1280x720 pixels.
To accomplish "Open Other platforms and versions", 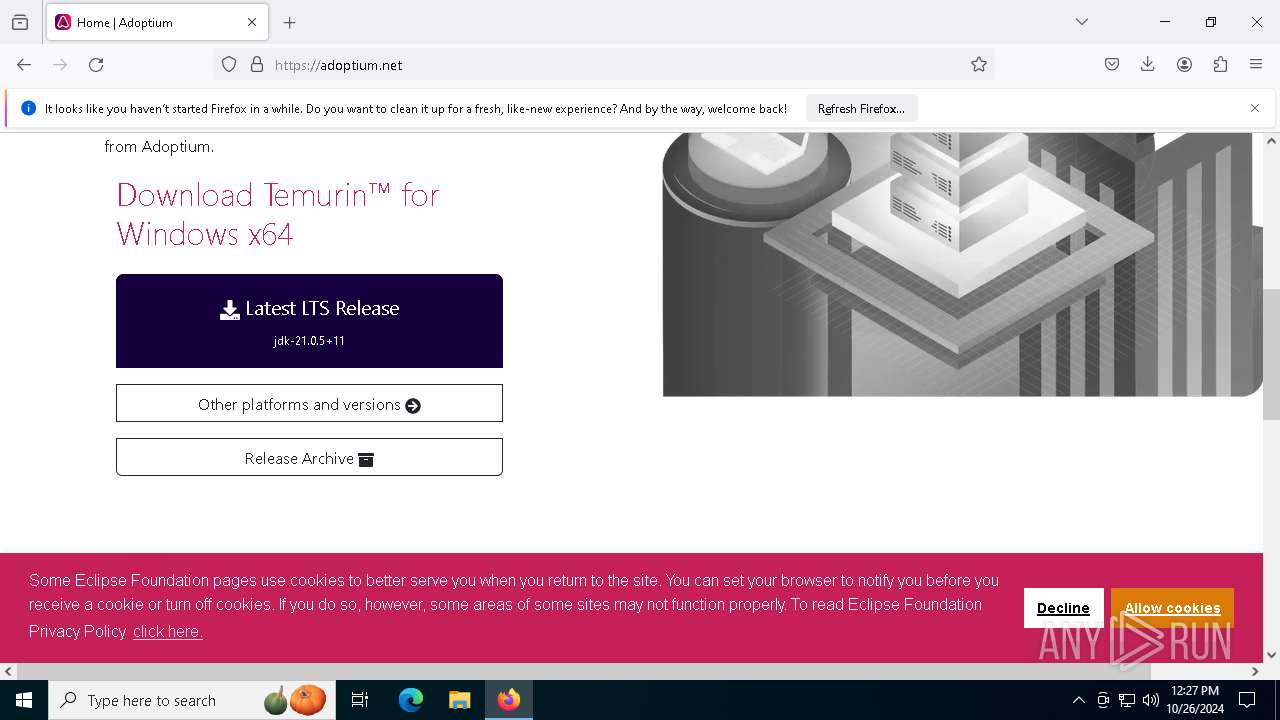I will click(309, 404).
